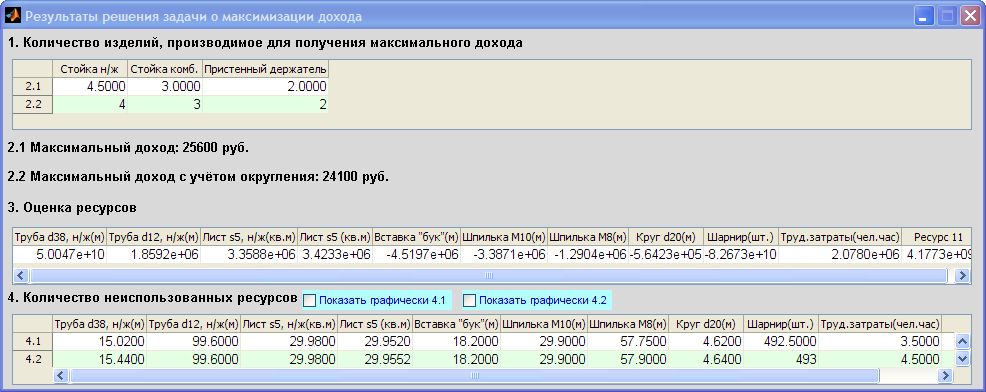The width and height of the screenshot is (986, 392).
Task: Click cell 3.5000 in row 4.1
Action: [x=880, y=341]
